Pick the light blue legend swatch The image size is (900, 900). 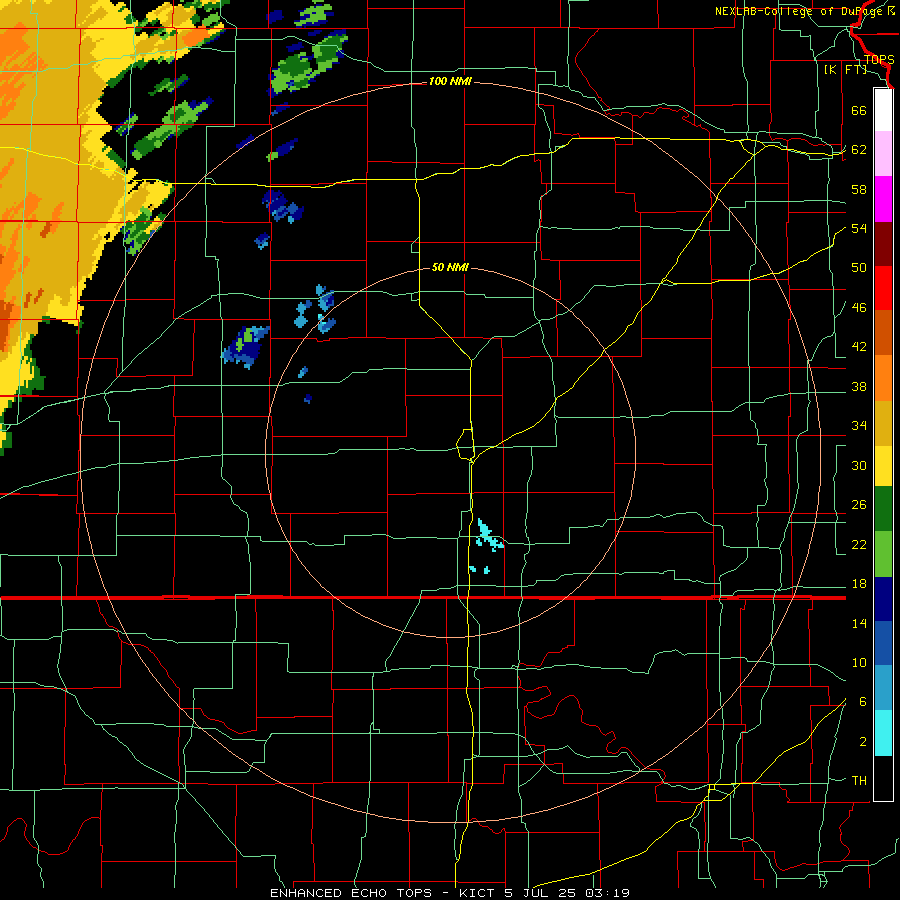point(883,688)
